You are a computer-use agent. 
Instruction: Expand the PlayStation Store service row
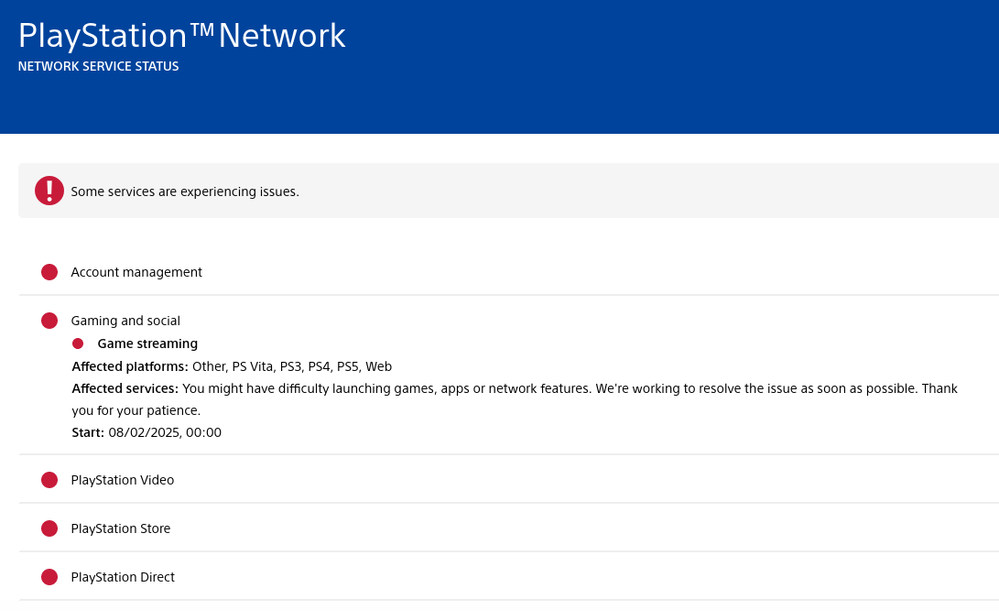(120, 528)
